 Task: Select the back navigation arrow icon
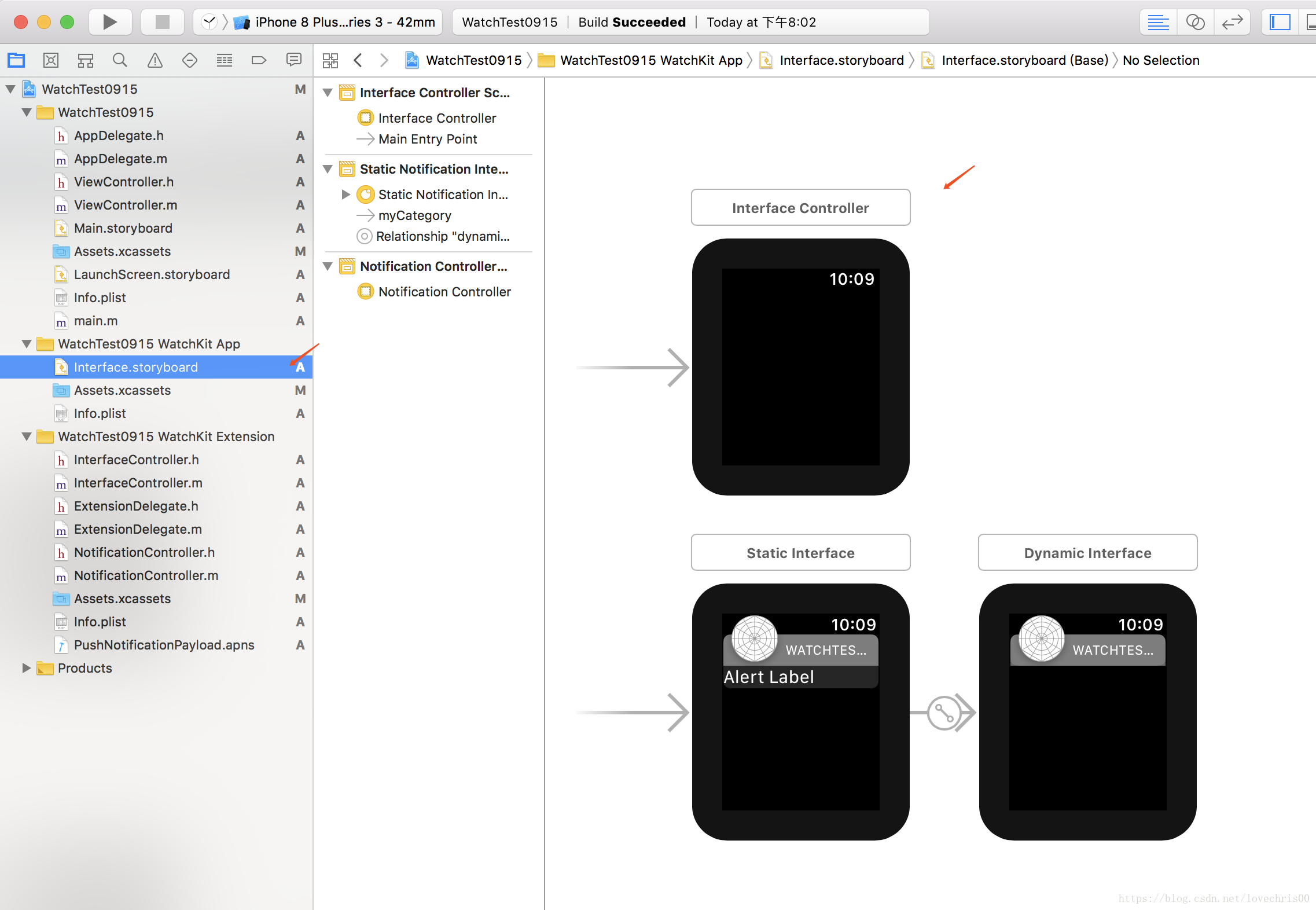pos(362,60)
